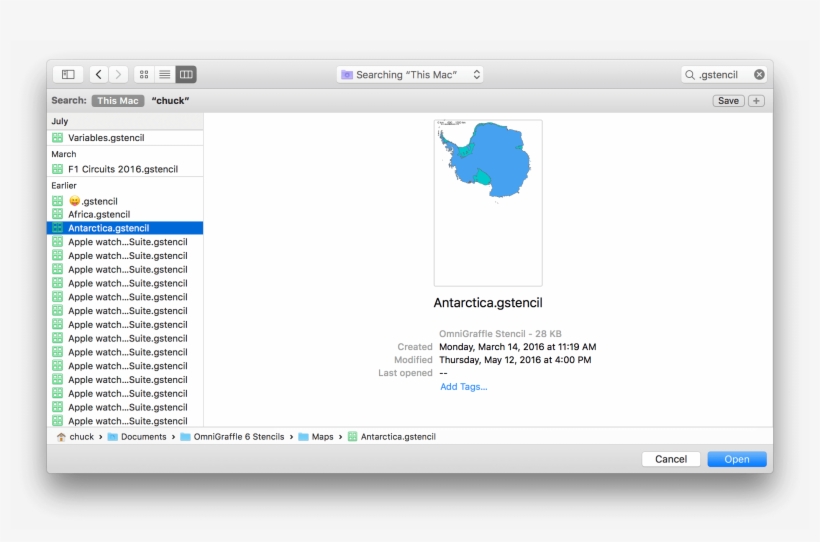Screen dimensions: 820x542
Task: Click the Antarctica.gstencil preview title
Action: (x=488, y=302)
